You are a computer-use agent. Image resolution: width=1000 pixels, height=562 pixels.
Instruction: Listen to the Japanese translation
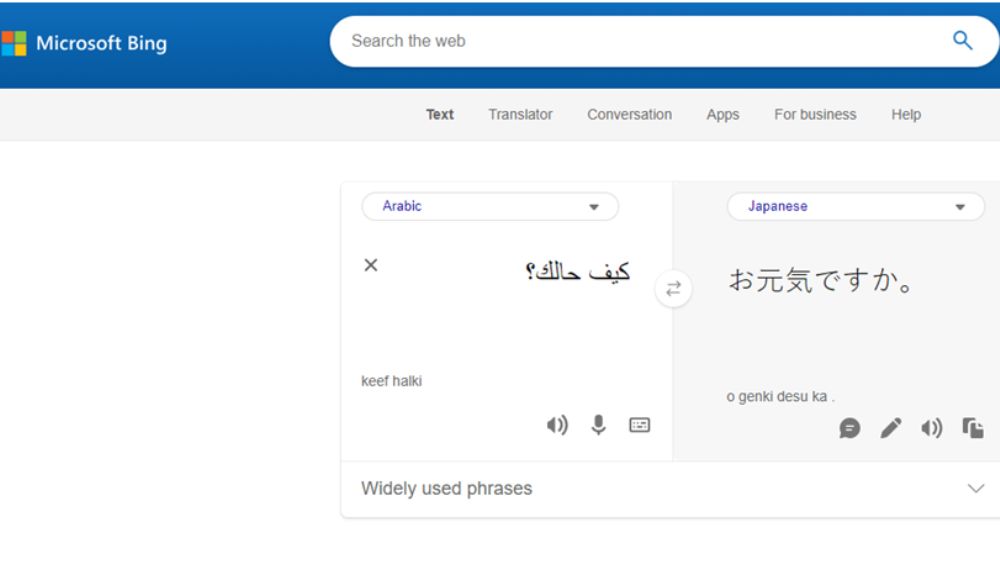click(x=932, y=428)
